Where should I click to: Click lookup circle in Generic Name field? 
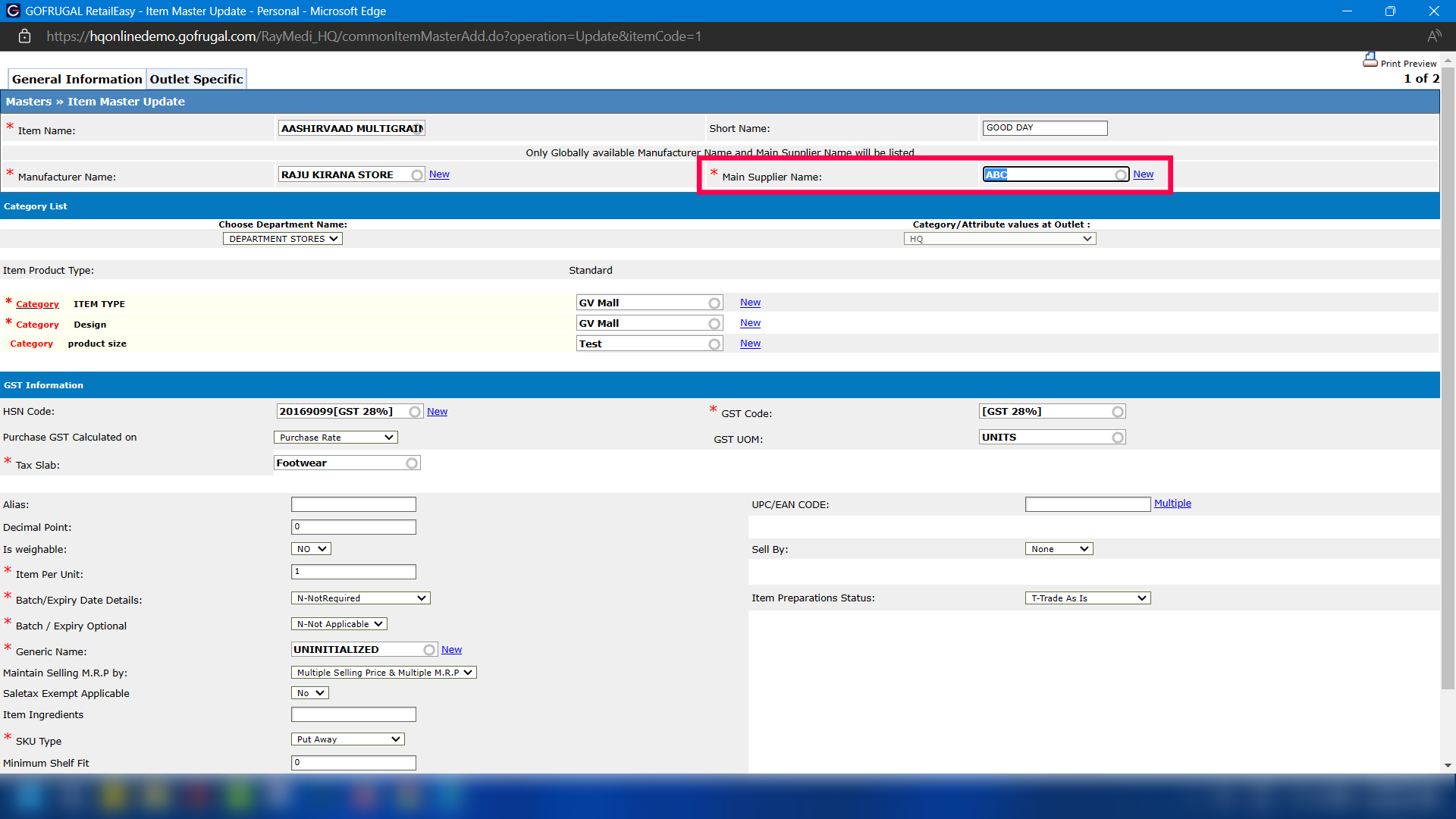429,650
